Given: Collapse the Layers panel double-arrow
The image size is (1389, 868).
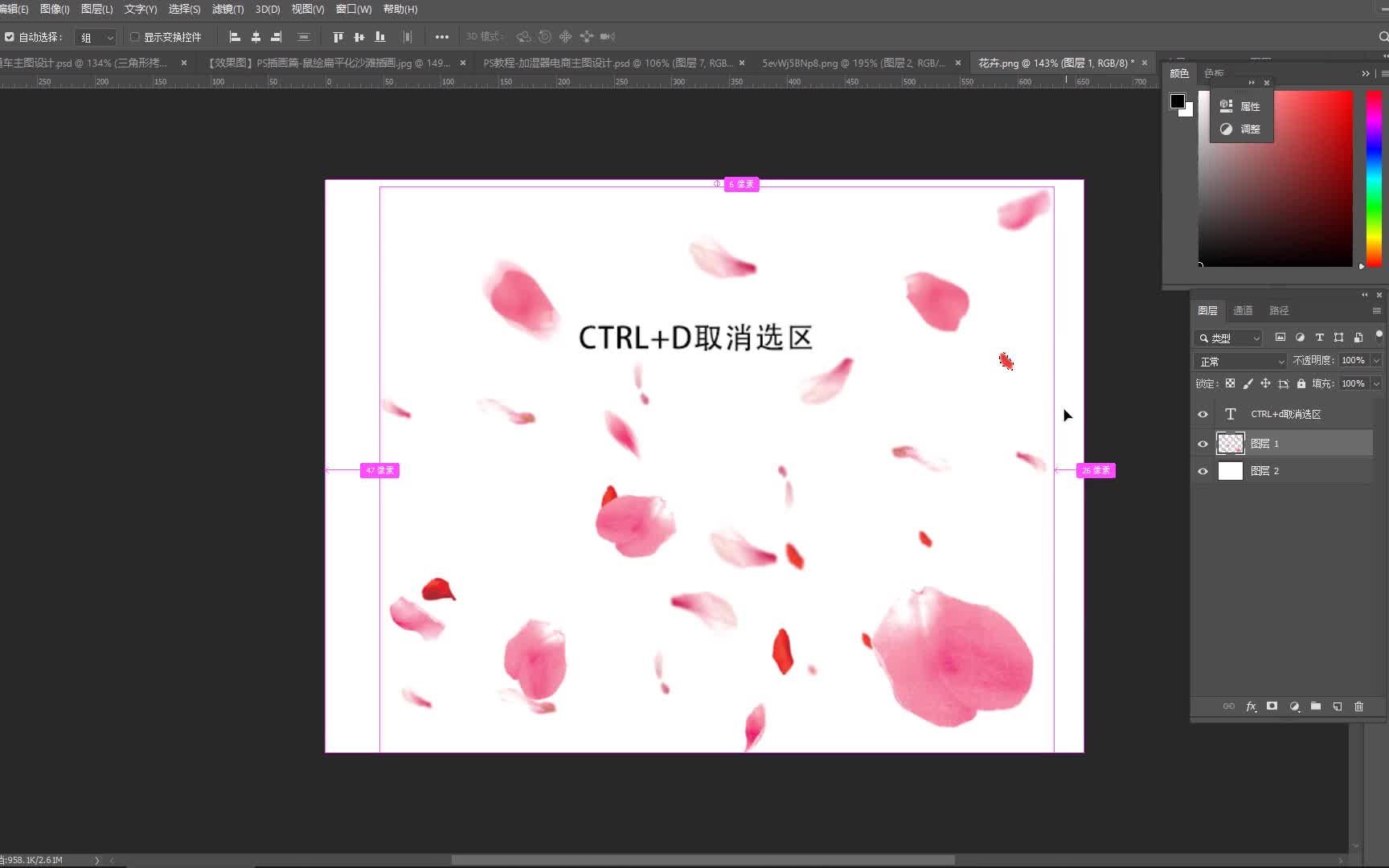Looking at the screenshot, I should pyautogui.click(x=1364, y=295).
